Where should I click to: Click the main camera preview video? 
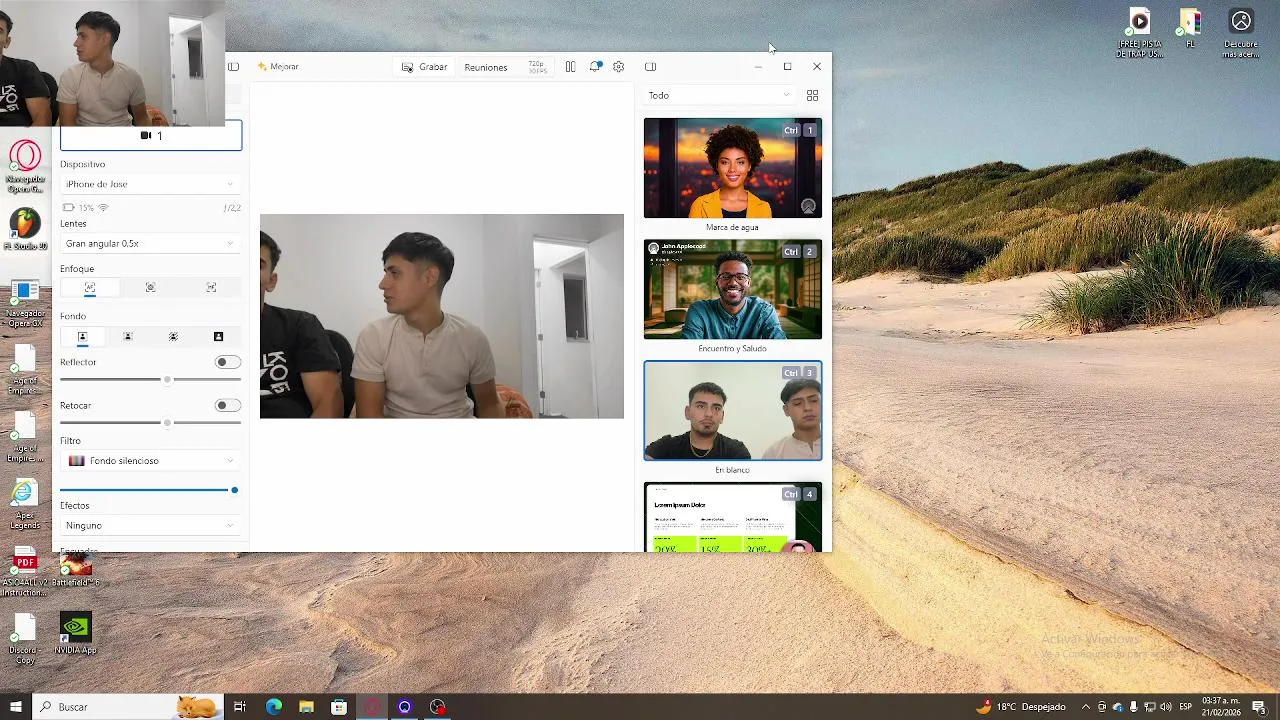[442, 316]
